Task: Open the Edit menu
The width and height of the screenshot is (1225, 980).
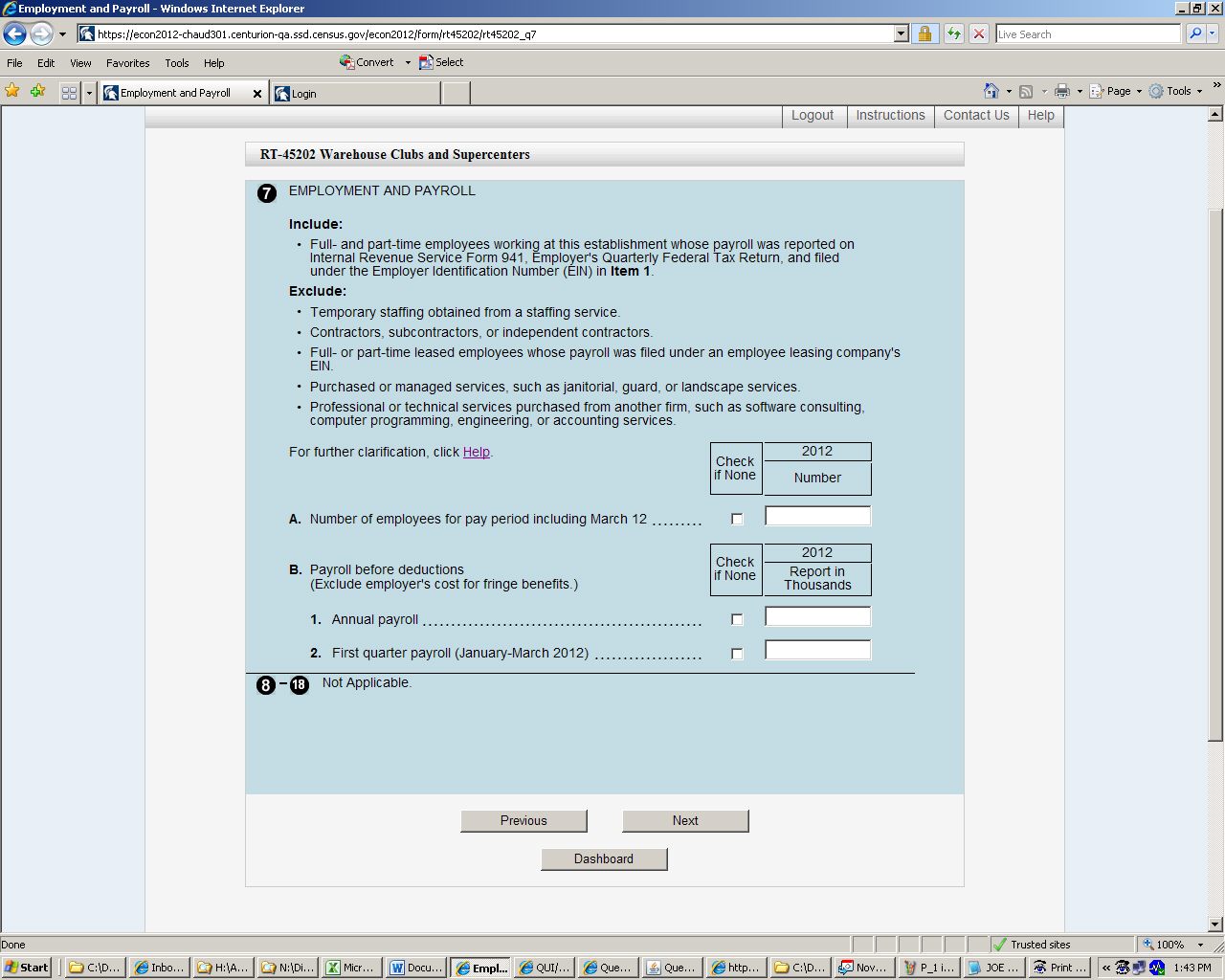Action: (x=46, y=63)
